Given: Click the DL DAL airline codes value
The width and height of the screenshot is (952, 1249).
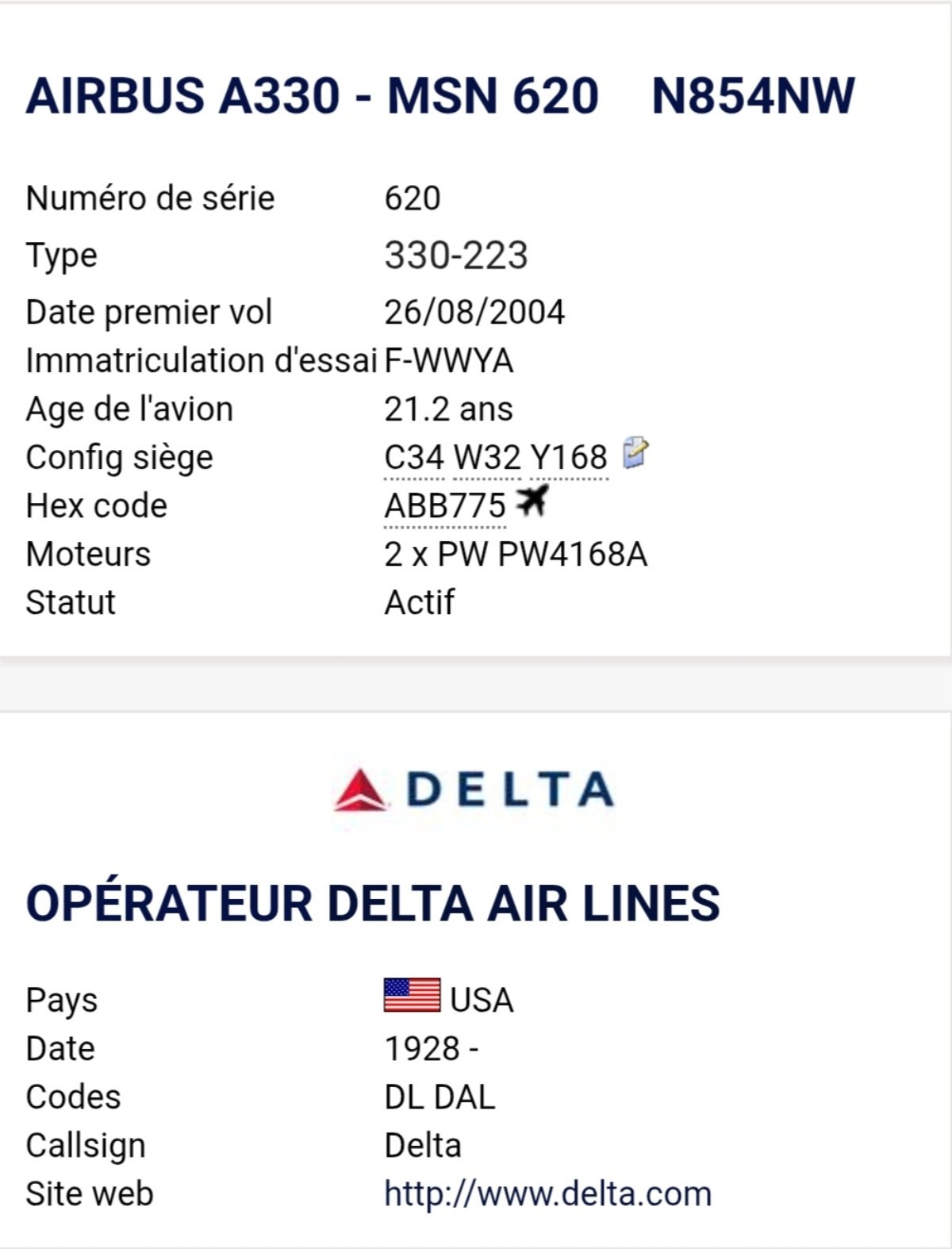Looking at the screenshot, I should click(x=440, y=1097).
